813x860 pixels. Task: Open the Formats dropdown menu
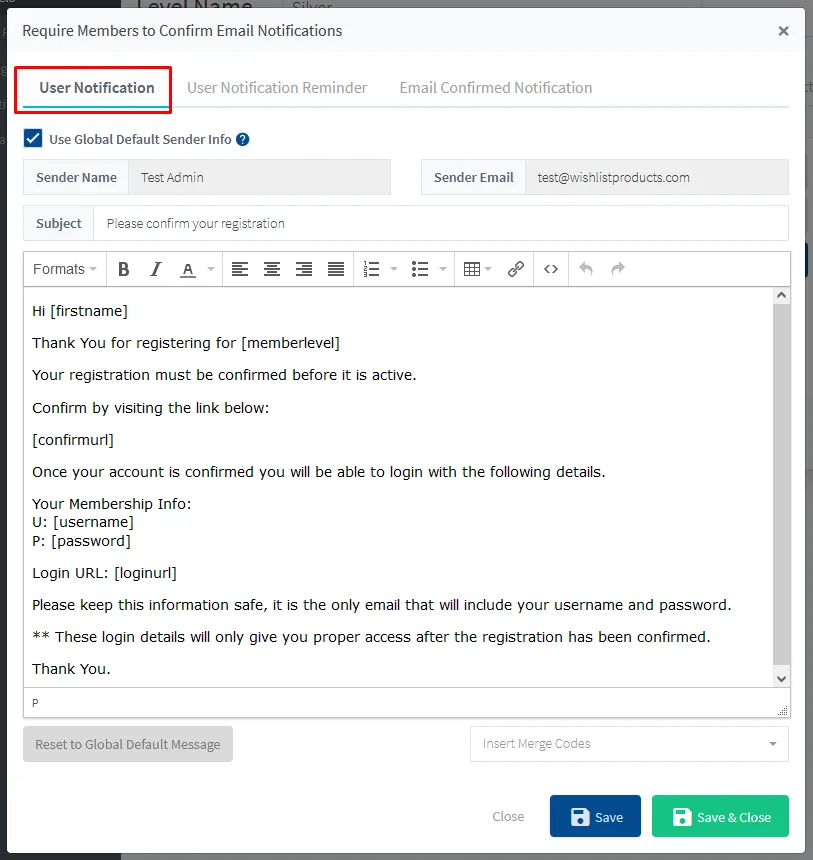pos(65,269)
